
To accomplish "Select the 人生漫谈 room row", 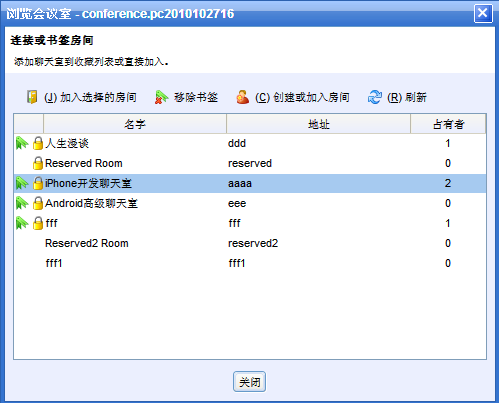I will [x=250, y=143].
